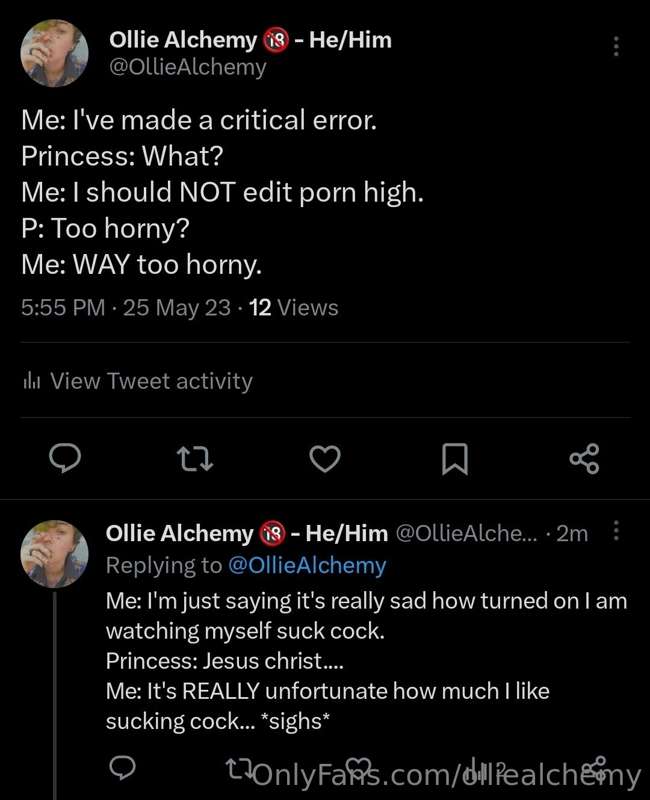Tap the share icon on the main tweet

click(x=585, y=459)
